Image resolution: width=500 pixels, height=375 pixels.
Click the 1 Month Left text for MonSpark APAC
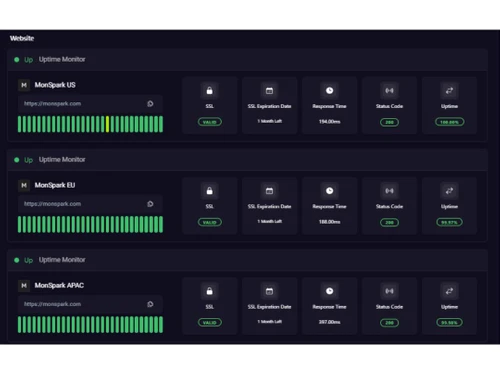pos(270,322)
